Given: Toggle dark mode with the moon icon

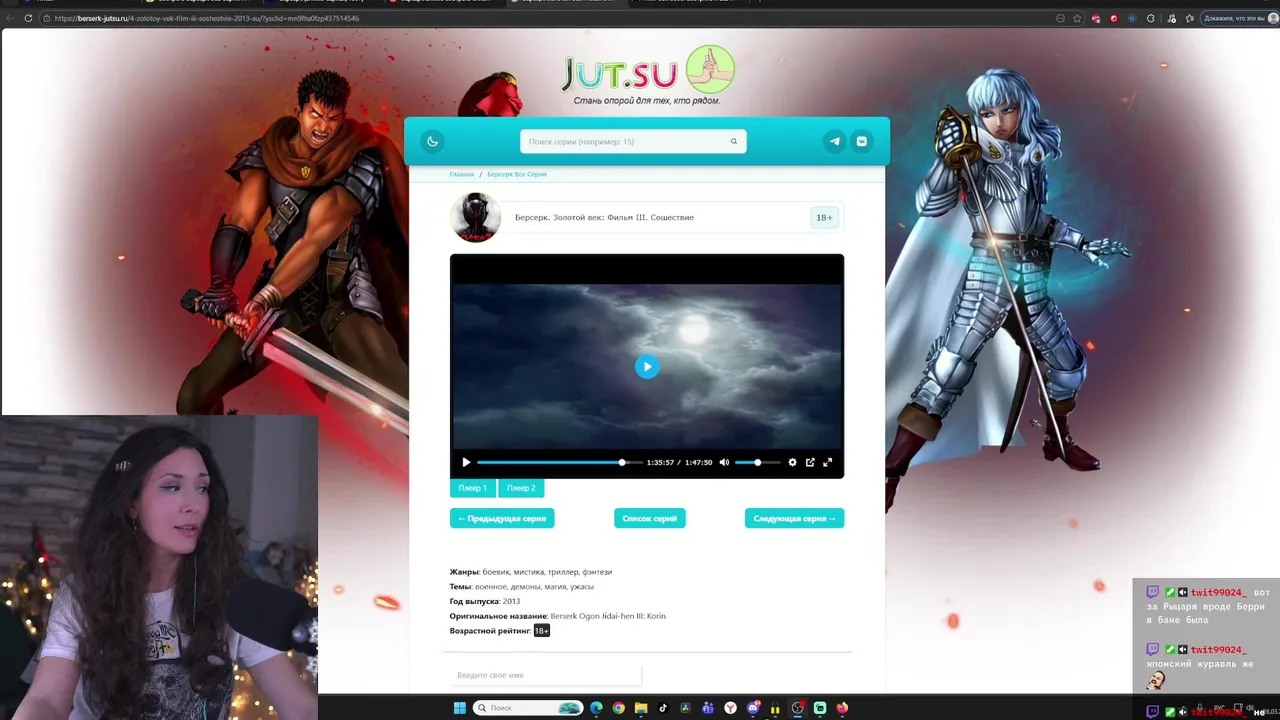Looking at the screenshot, I should (432, 141).
